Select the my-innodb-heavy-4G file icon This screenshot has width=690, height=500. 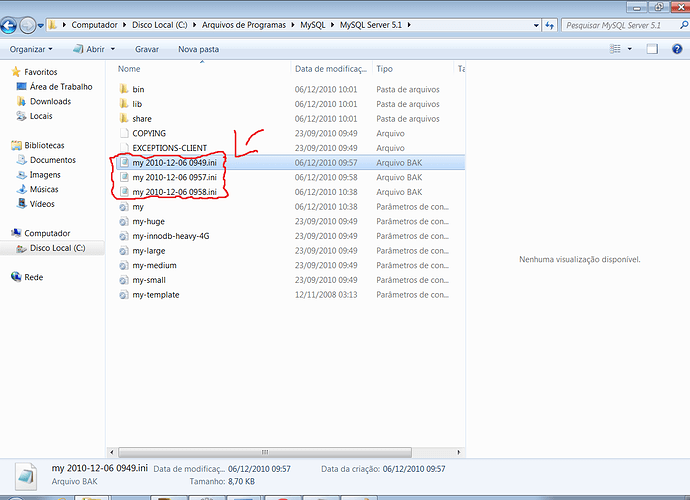(x=124, y=236)
